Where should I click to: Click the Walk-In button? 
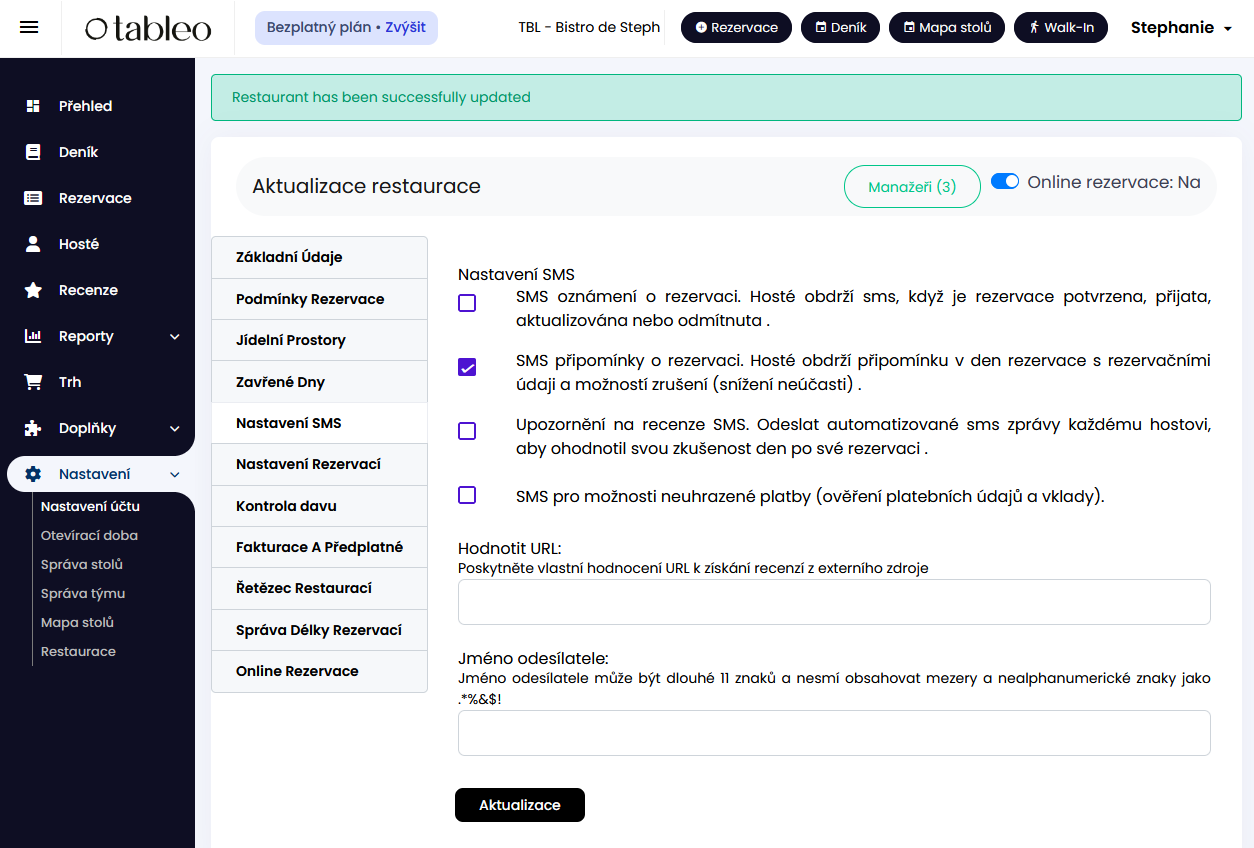point(1061,27)
